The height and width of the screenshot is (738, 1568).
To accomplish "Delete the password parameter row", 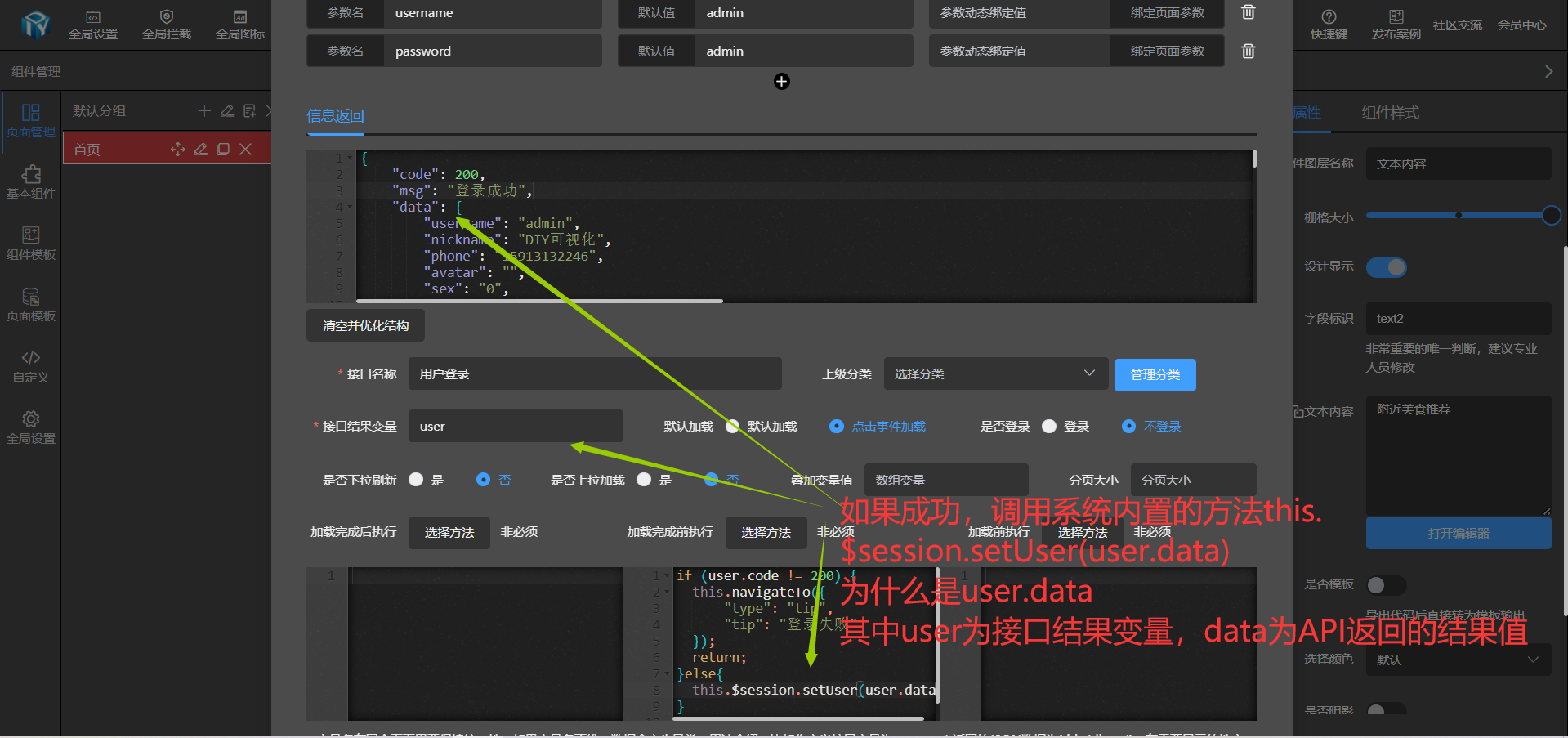I will [x=1249, y=51].
